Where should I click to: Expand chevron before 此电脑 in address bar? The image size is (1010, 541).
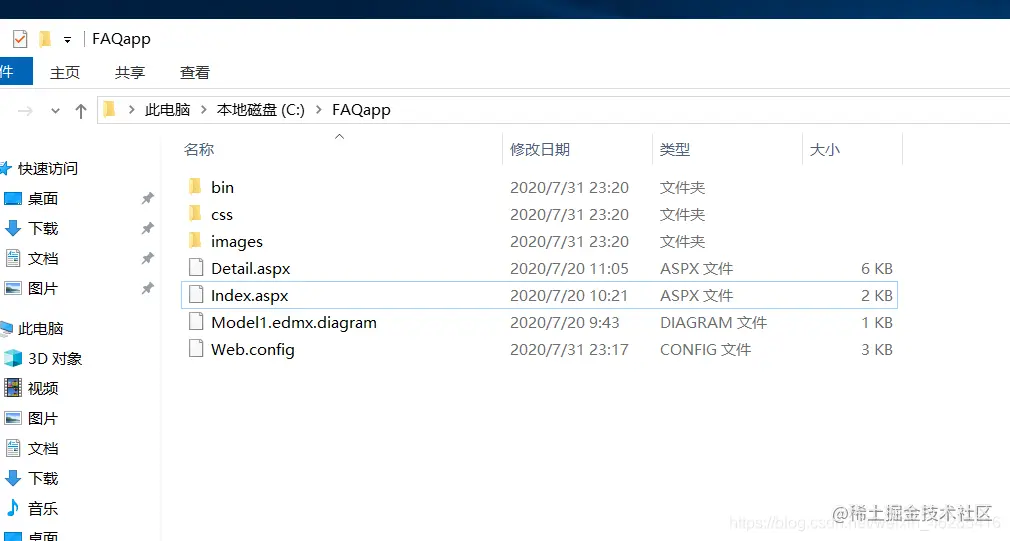click(131, 110)
